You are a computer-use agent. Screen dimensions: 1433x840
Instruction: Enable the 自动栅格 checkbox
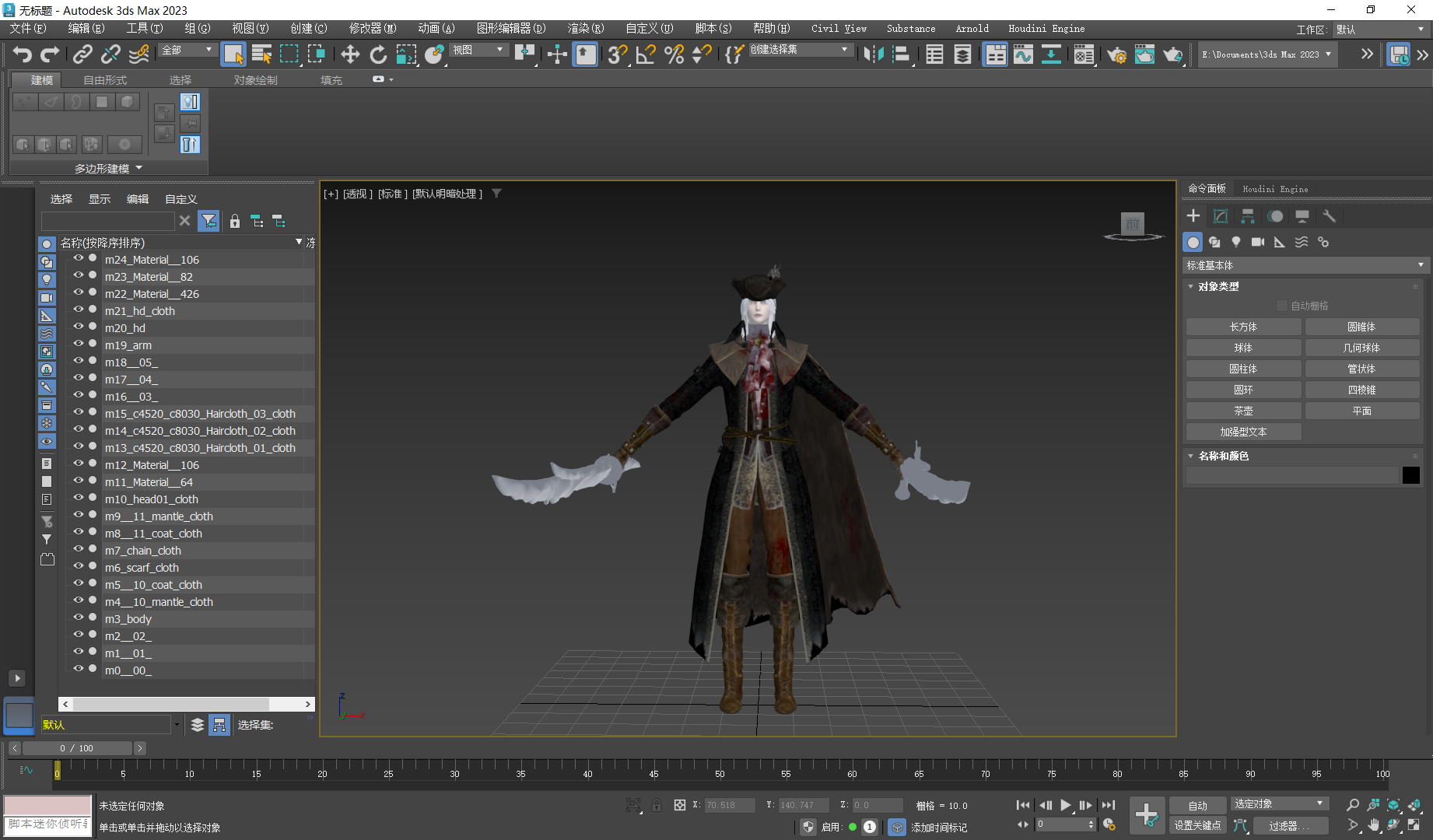coord(1282,306)
